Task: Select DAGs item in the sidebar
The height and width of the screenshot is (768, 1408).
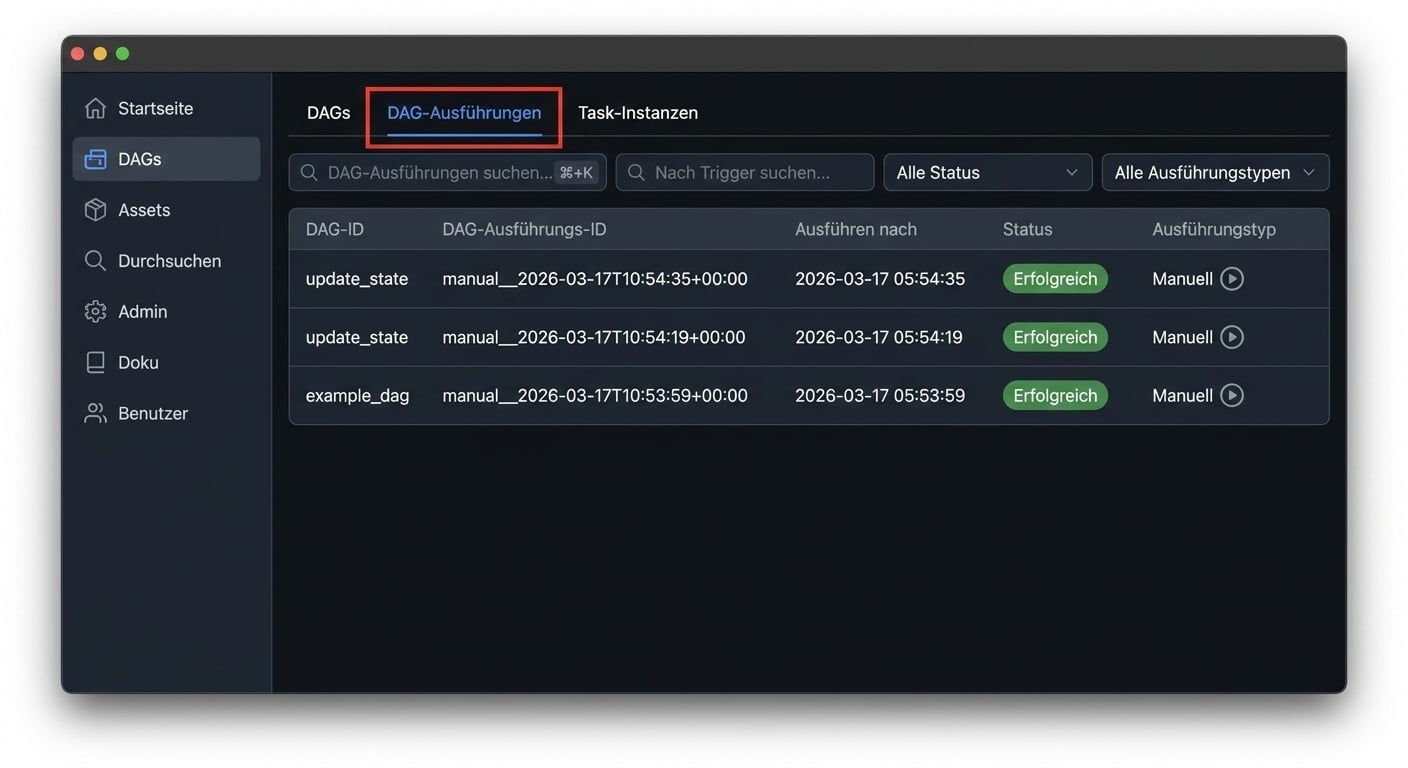Action: 166,159
